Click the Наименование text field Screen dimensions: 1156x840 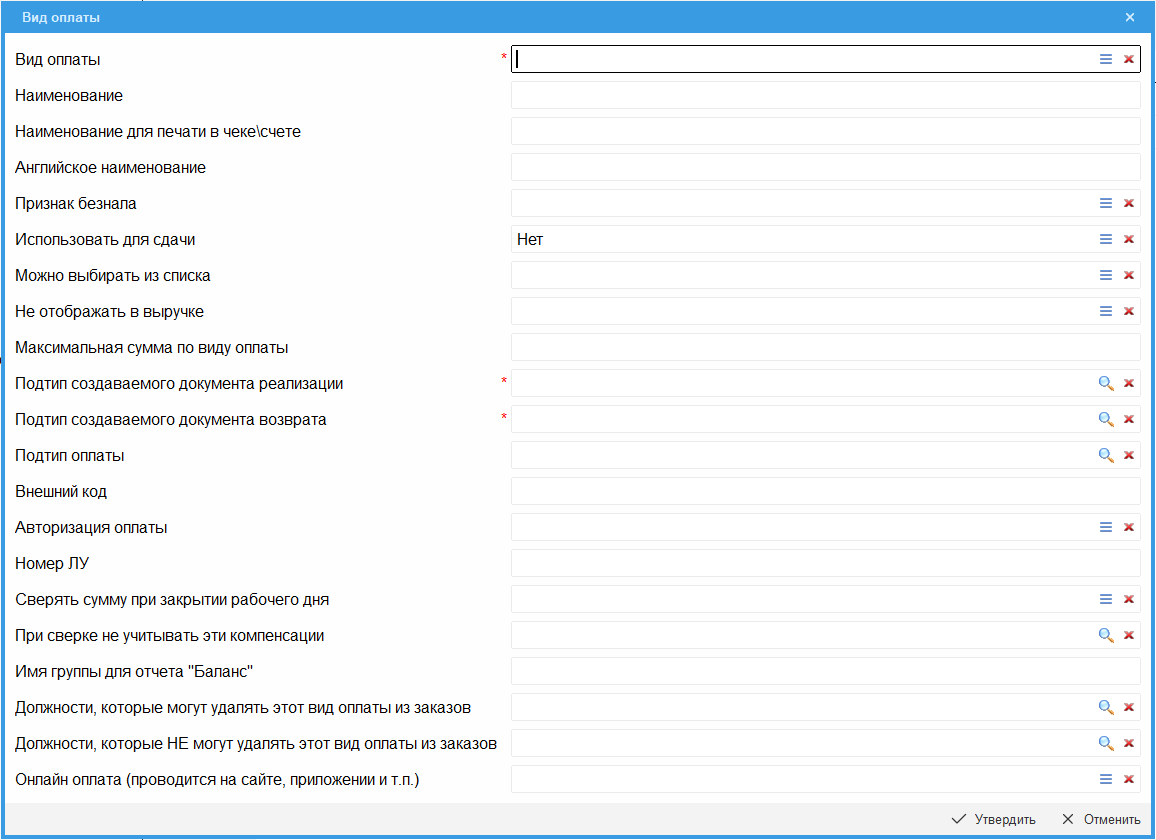click(x=825, y=95)
